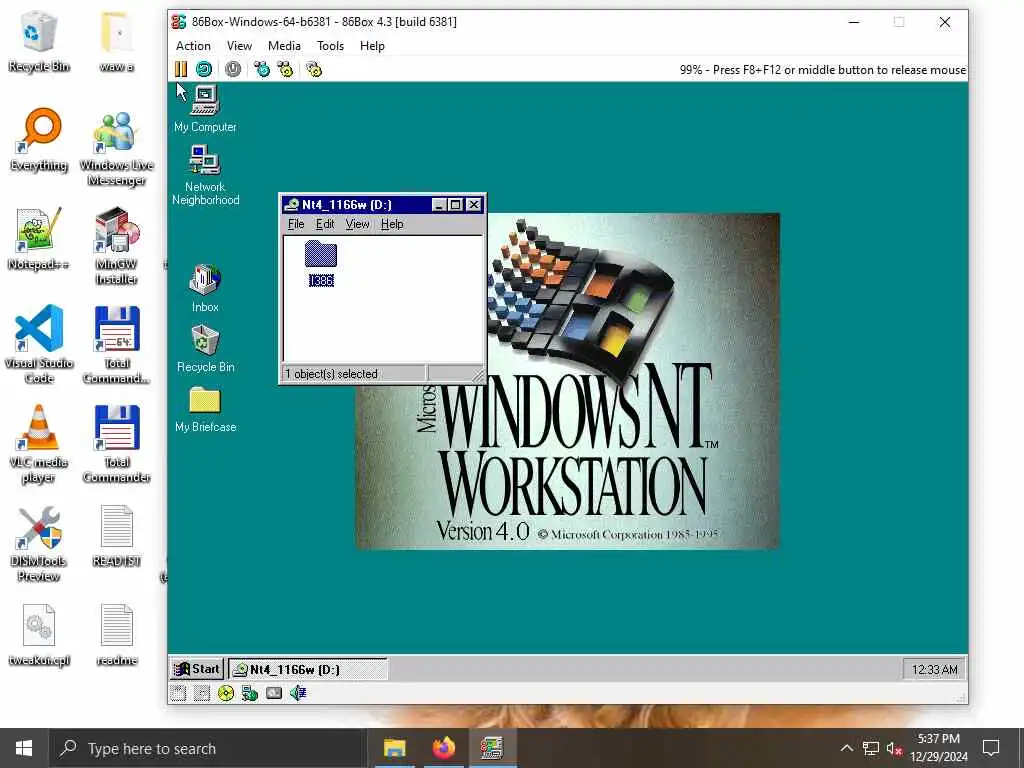Click the ACPI shutdown power icon

(x=233, y=69)
